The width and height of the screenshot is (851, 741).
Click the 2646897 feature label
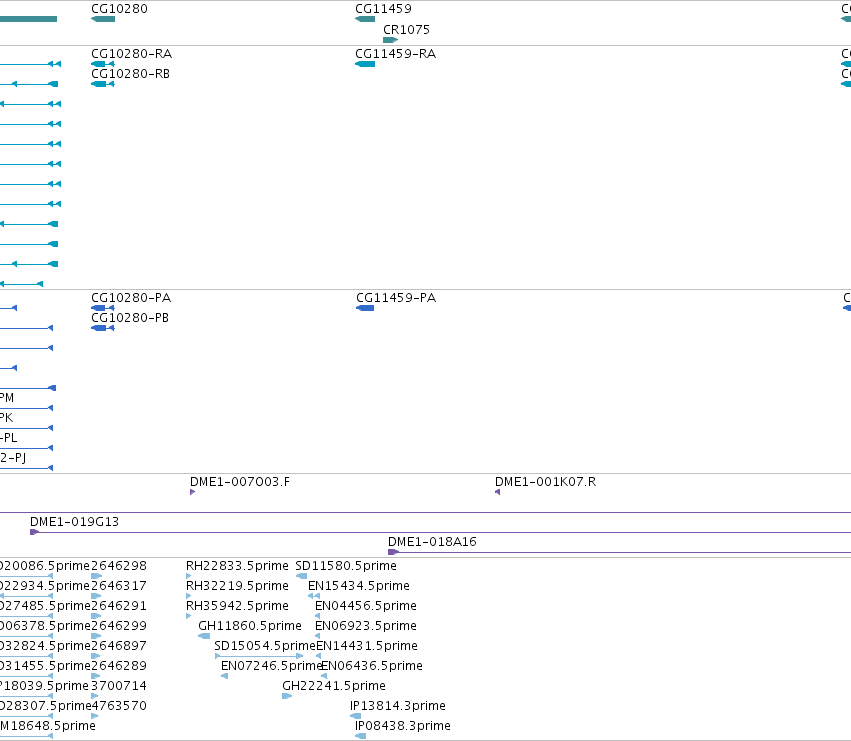pyautogui.click(x=119, y=646)
